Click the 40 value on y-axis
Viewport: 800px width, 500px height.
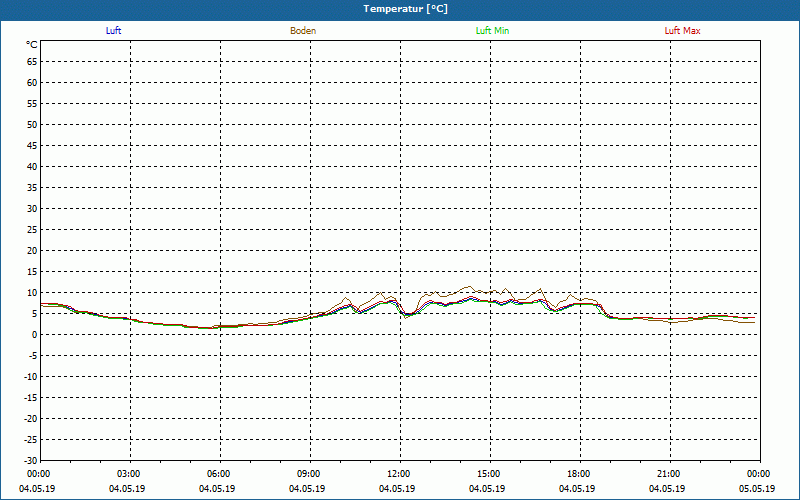[32, 167]
